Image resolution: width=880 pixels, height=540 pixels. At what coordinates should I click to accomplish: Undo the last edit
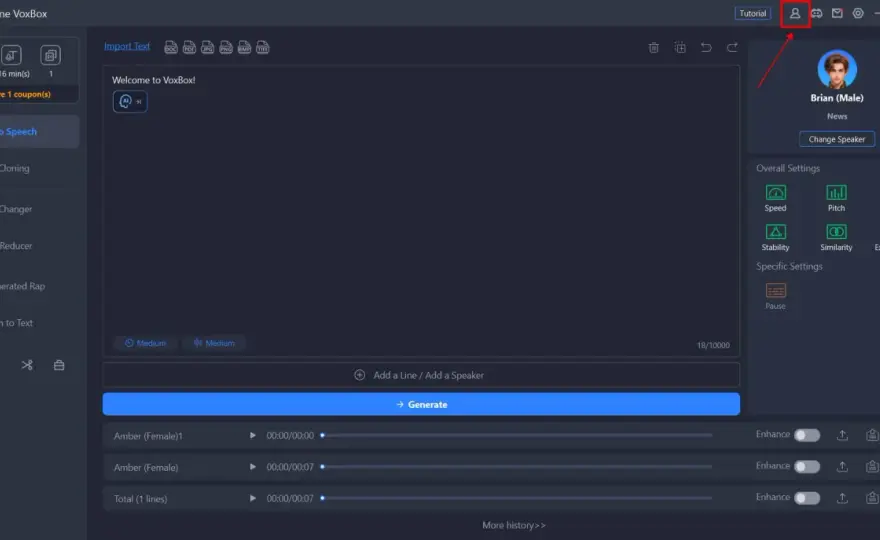point(706,48)
